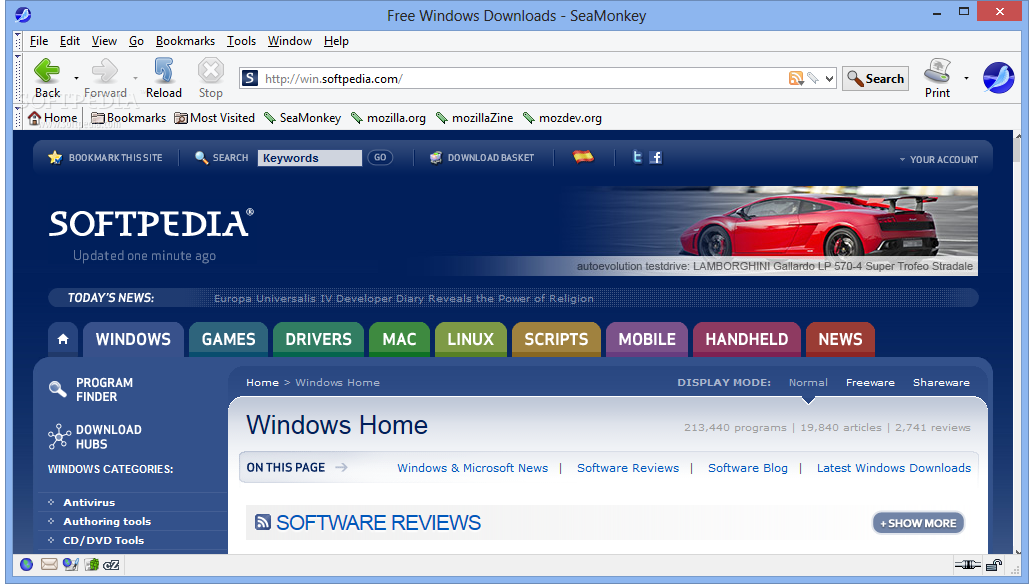
Task: Open the Back history dropdown arrow
Action: click(76, 78)
